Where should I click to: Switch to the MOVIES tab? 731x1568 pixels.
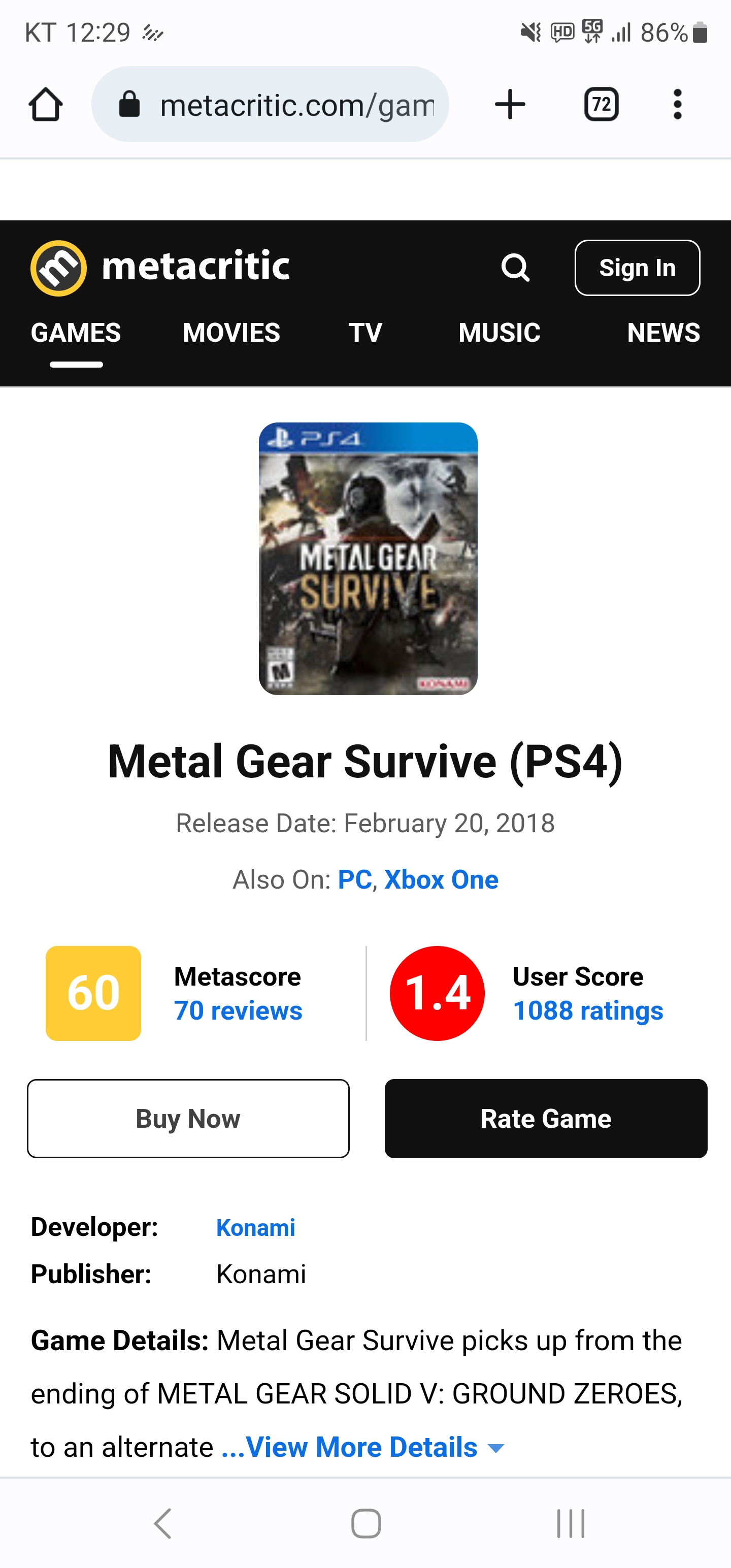231,333
